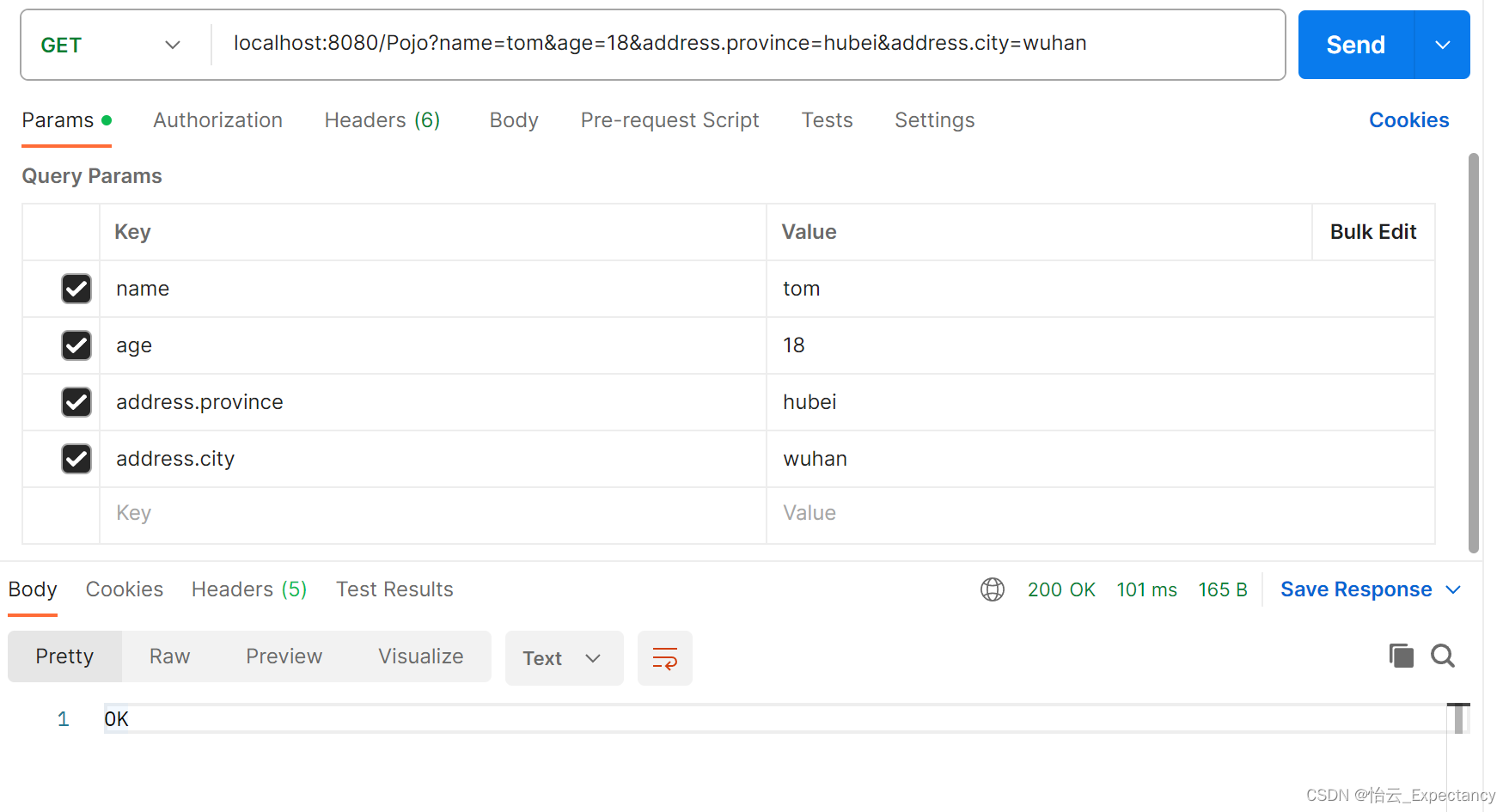Open the Tests tab
1509x812 pixels.
(826, 120)
